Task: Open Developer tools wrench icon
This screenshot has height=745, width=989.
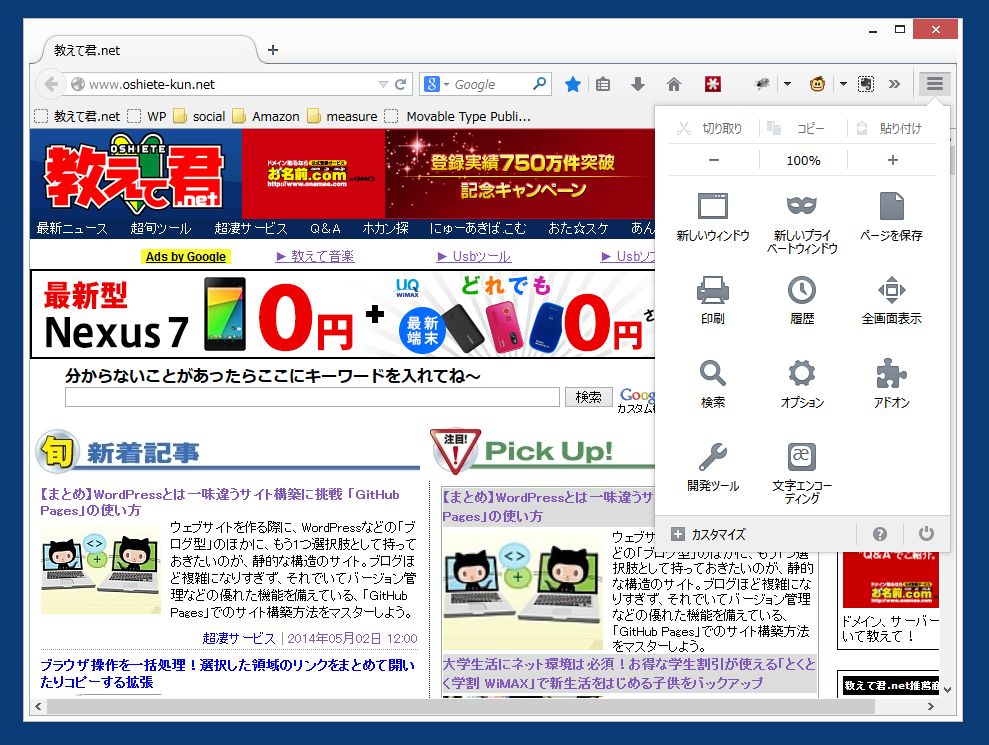Action: [713, 467]
